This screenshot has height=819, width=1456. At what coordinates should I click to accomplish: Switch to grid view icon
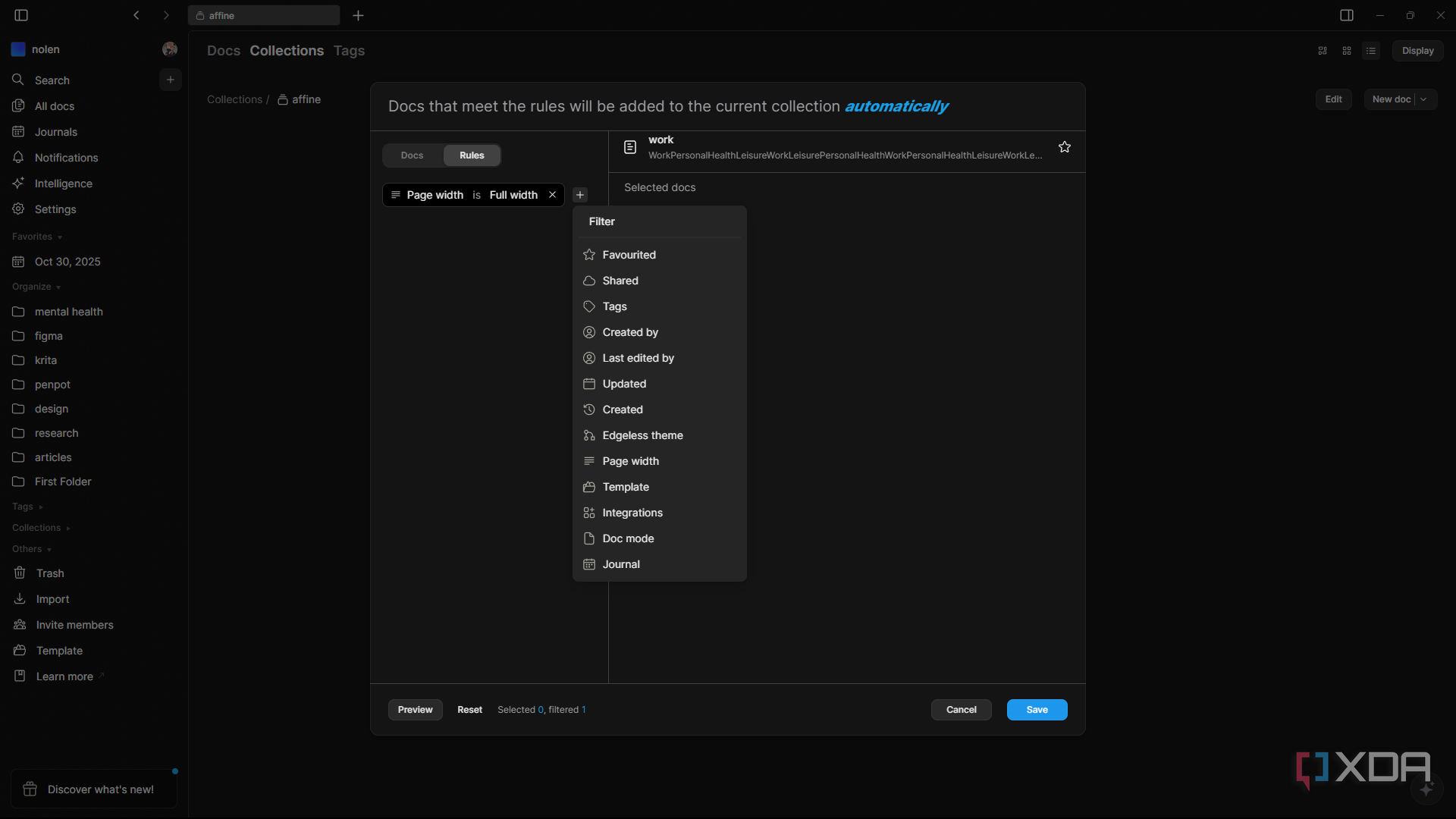pyautogui.click(x=1347, y=51)
